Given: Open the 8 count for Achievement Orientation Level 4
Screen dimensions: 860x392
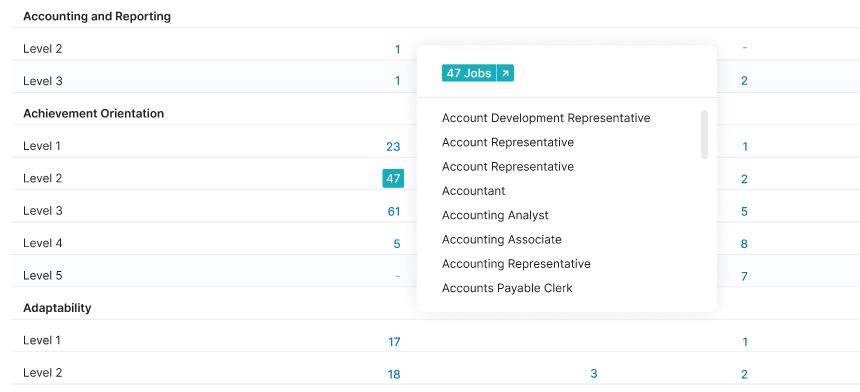Looking at the screenshot, I should 744,244.
